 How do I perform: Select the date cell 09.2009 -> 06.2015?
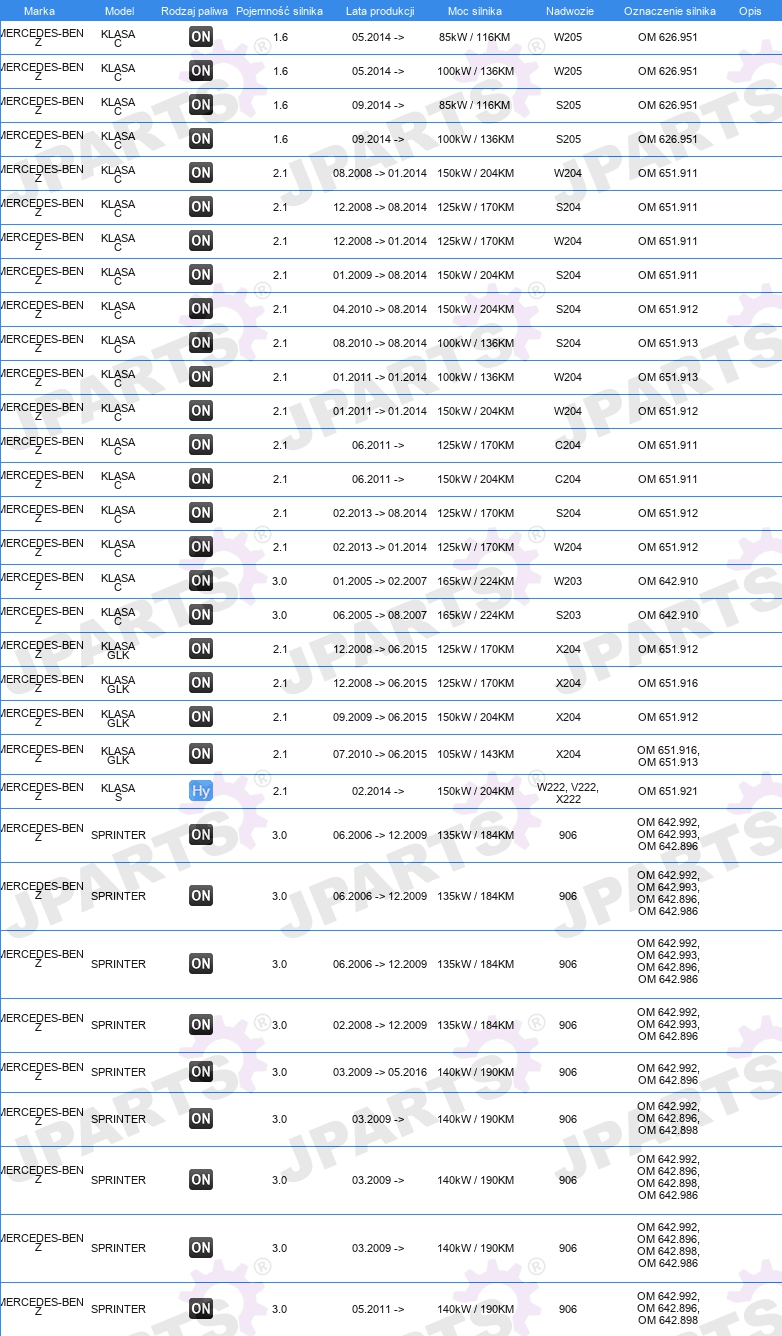[x=380, y=717]
